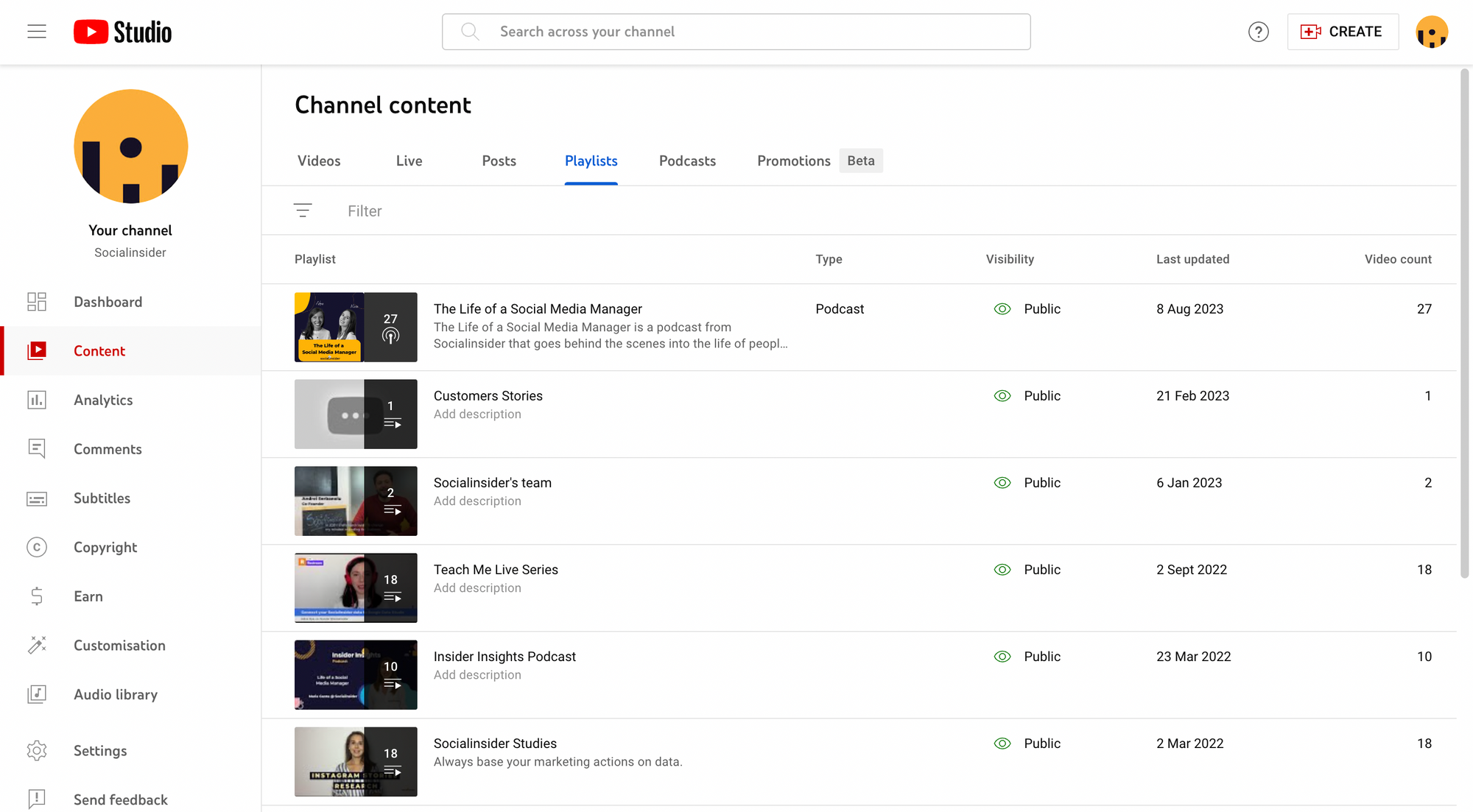The width and height of the screenshot is (1473, 812).
Task: Click the 8 Aug 2023 date cell
Action: coord(1189,309)
